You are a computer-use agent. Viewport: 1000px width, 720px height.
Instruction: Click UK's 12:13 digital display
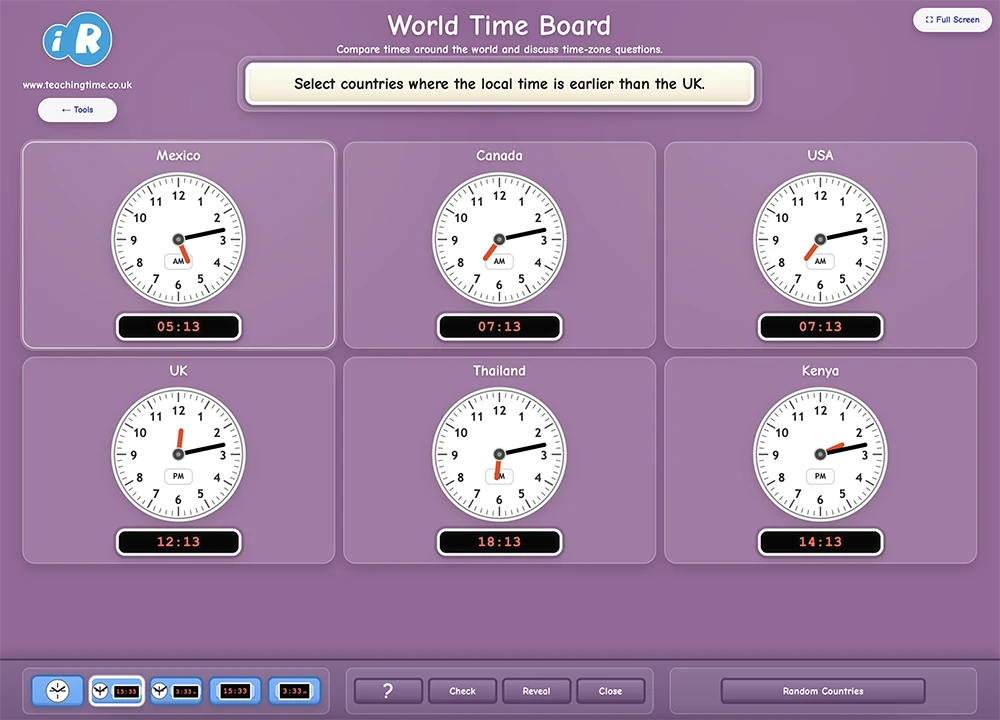click(179, 541)
